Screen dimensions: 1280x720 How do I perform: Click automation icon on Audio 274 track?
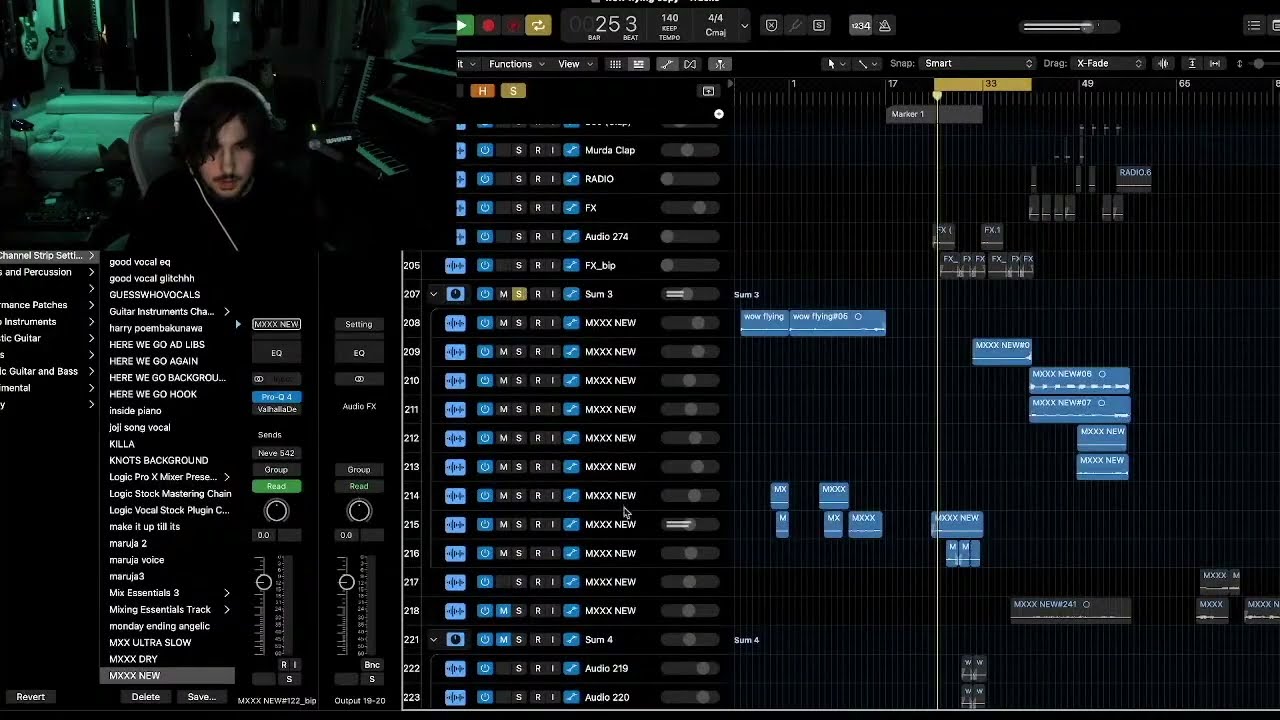click(571, 237)
